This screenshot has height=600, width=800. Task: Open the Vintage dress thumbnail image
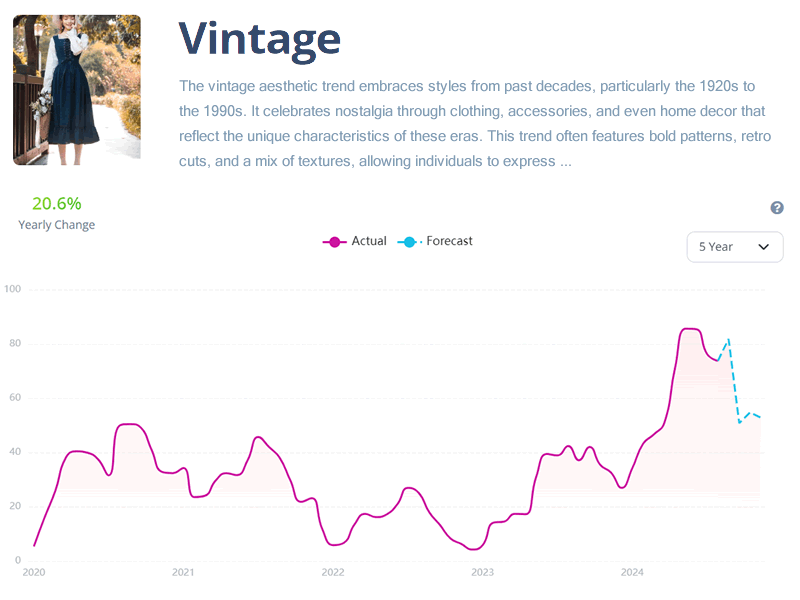(77, 90)
